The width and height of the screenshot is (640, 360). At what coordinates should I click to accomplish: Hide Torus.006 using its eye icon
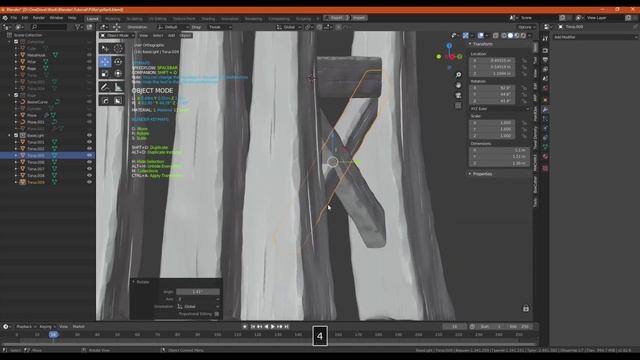89,162
